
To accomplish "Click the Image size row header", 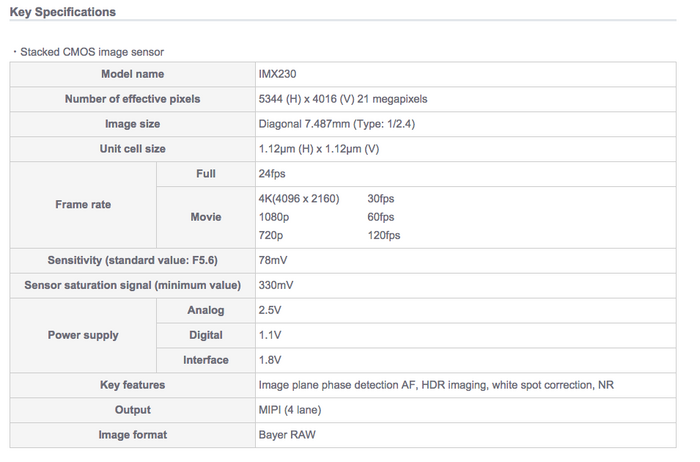I will [x=132, y=124].
